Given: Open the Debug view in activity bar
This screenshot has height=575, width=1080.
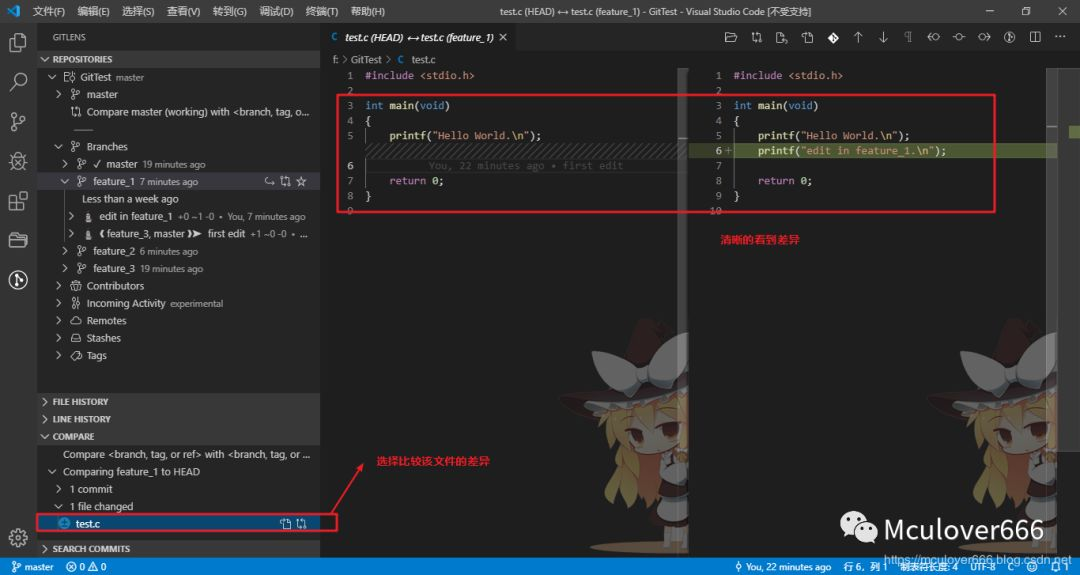Looking at the screenshot, I should (18, 161).
